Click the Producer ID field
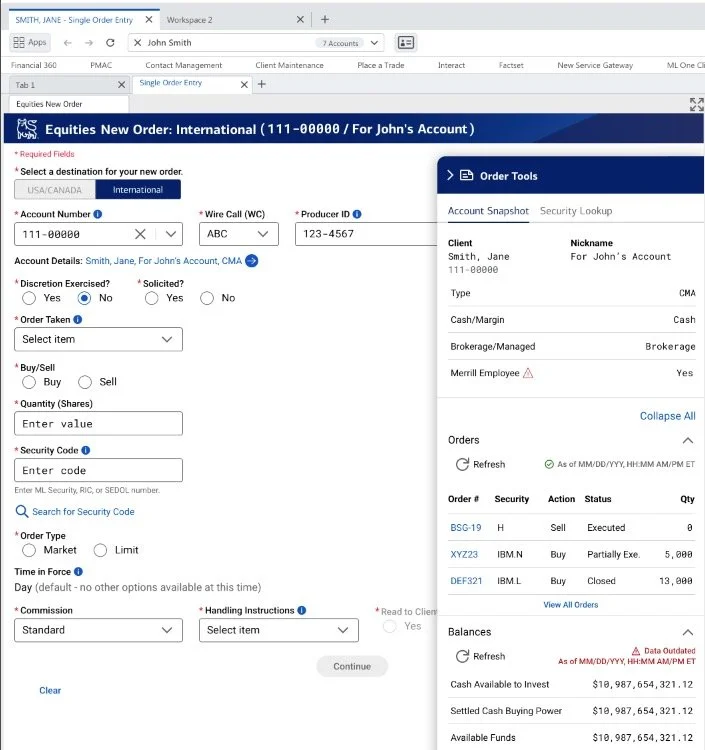This screenshot has width=705, height=750. 366,234
